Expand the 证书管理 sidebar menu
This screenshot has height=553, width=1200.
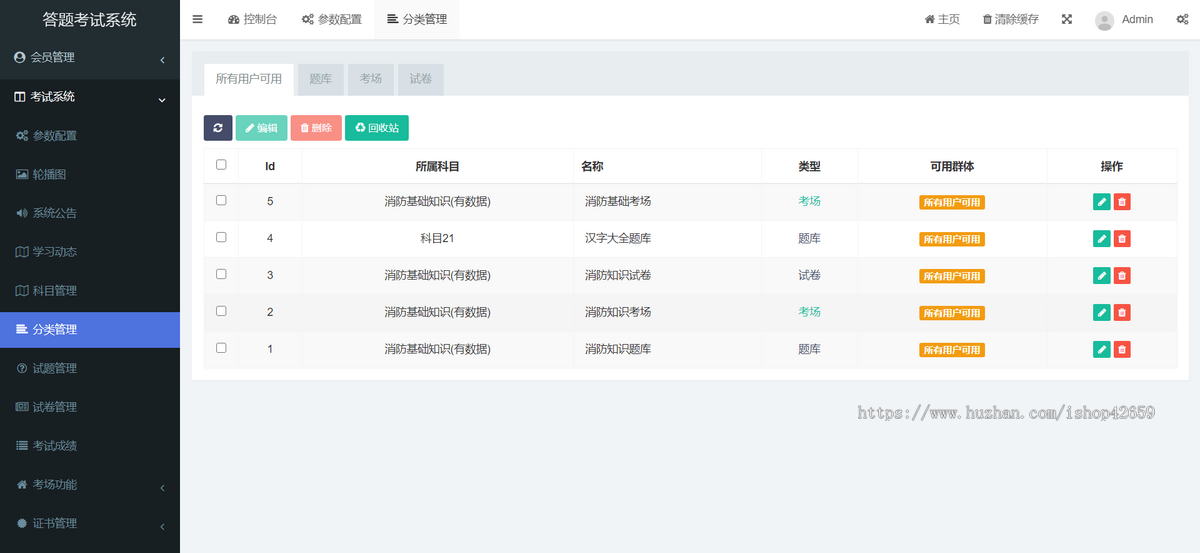pos(90,524)
